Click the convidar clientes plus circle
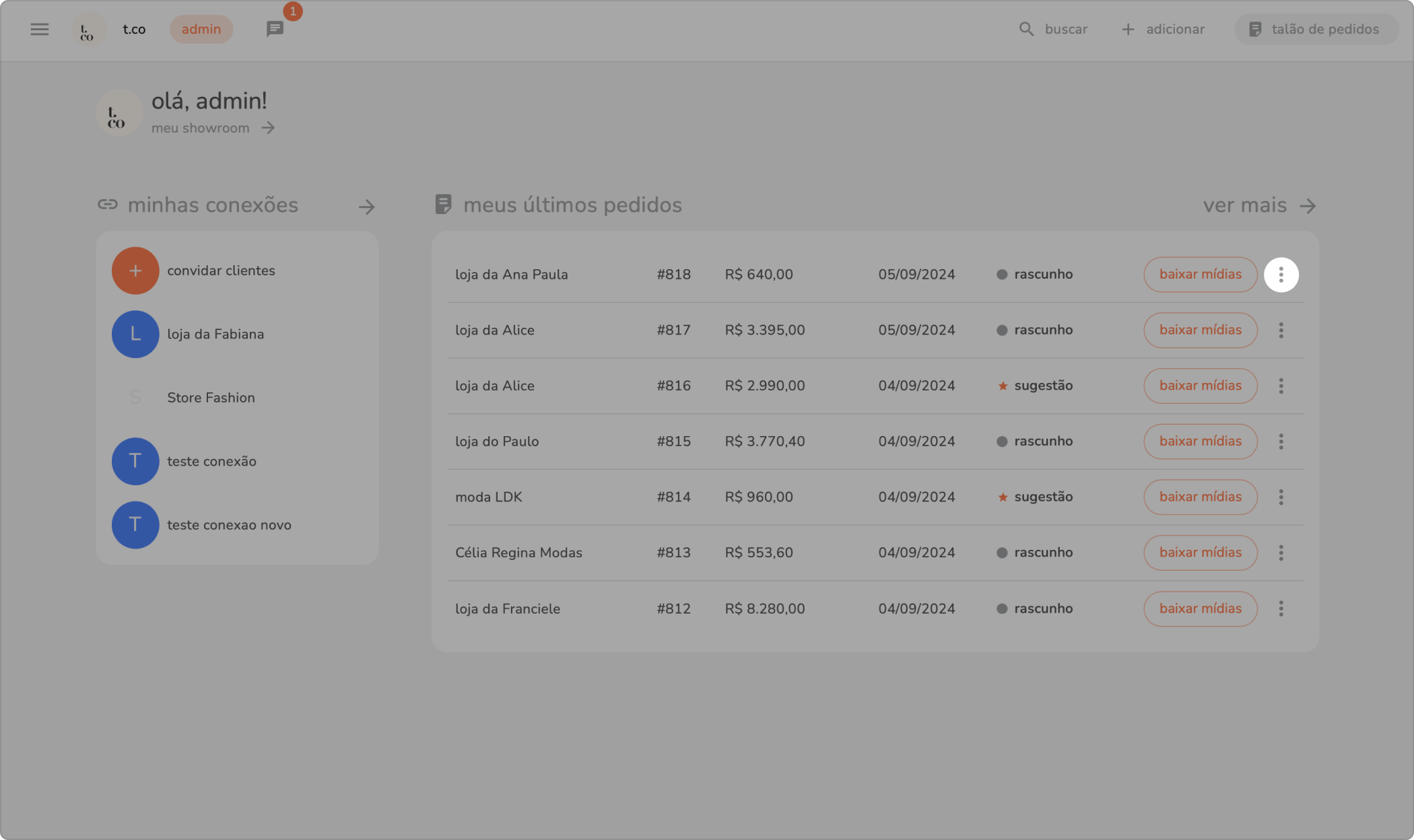 tap(135, 271)
